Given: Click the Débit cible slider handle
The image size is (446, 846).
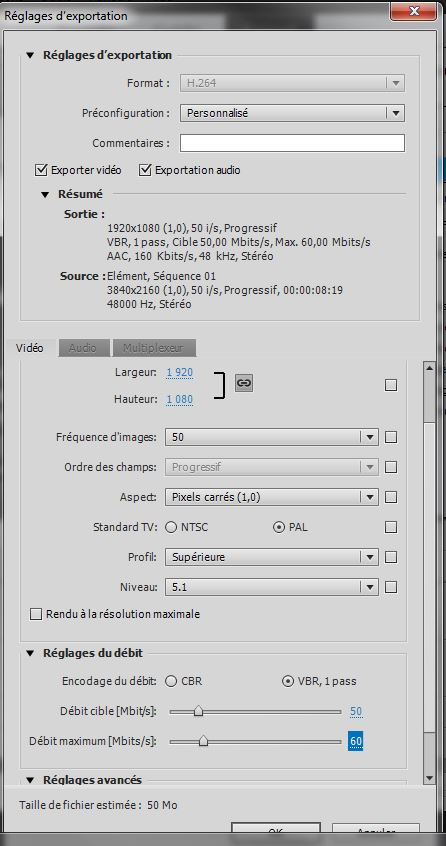Looking at the screenshot, I should (x=198, y=712).
